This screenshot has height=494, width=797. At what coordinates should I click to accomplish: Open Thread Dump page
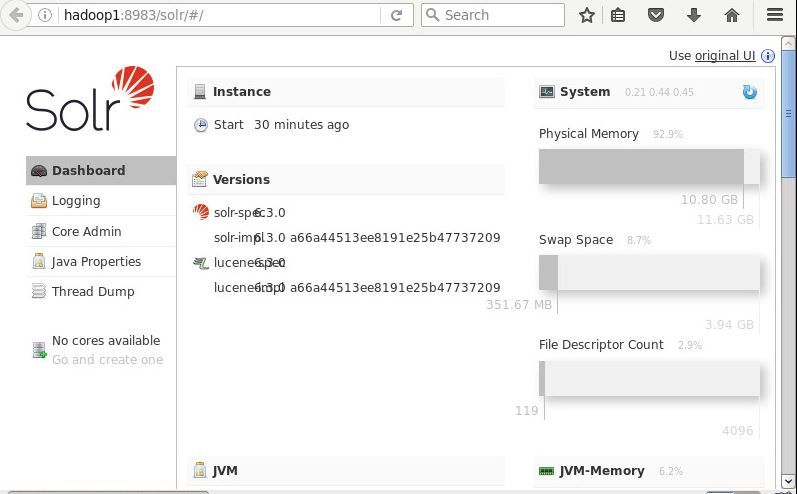[93, 291]
